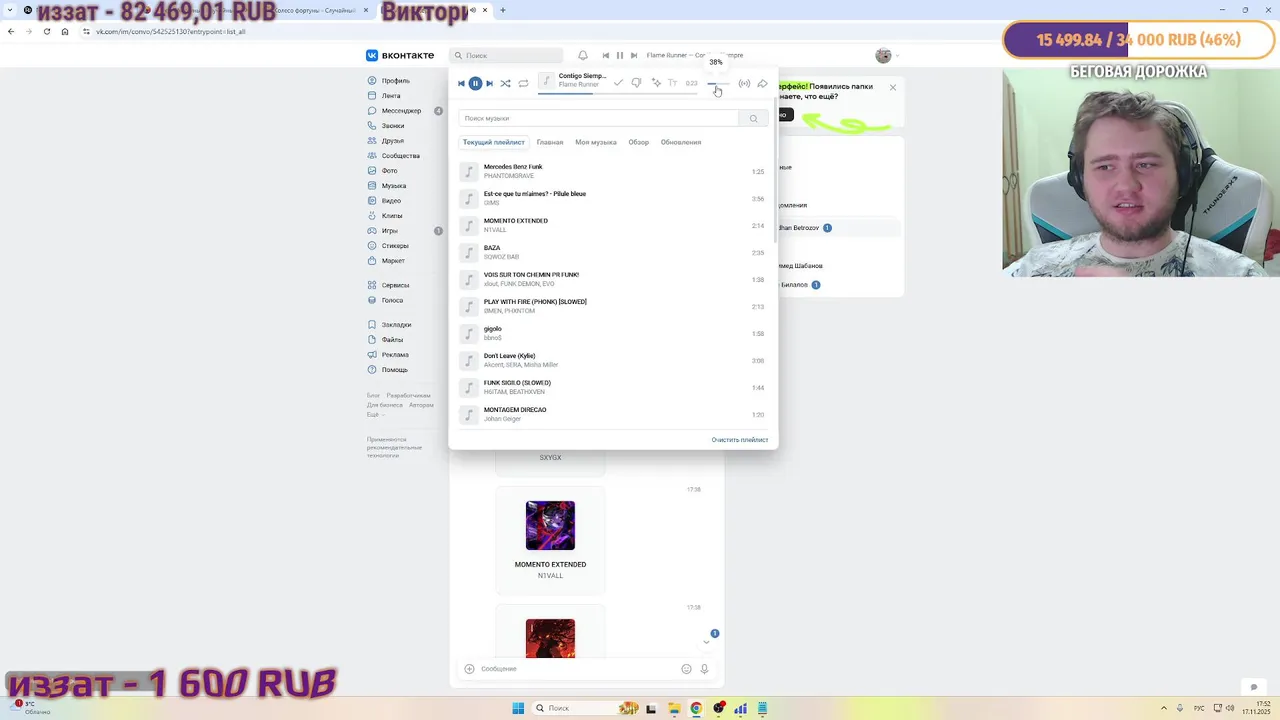Click the attachment plus icon
This screenshot has height=720, width=1280.
(469, 669)
